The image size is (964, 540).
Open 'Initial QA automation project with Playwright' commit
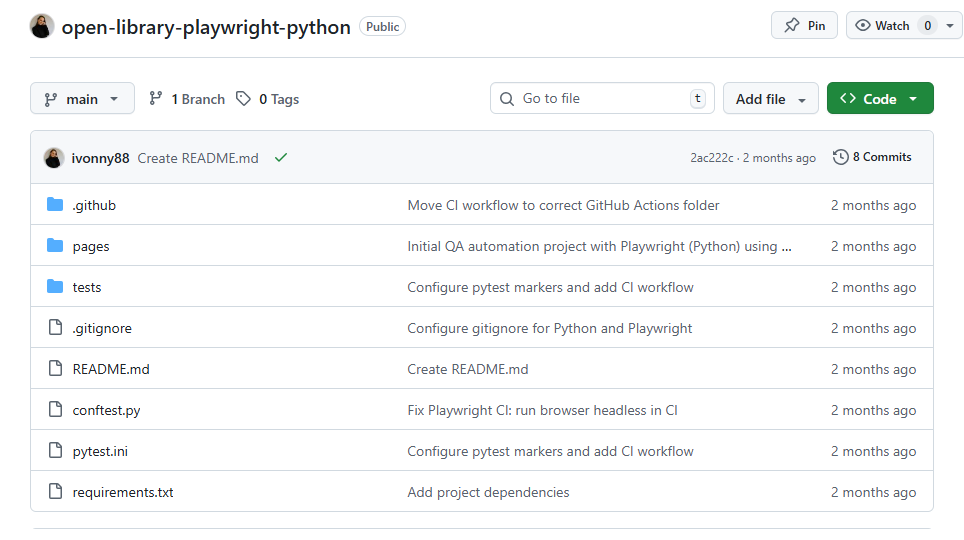click(x=599, y=247)
